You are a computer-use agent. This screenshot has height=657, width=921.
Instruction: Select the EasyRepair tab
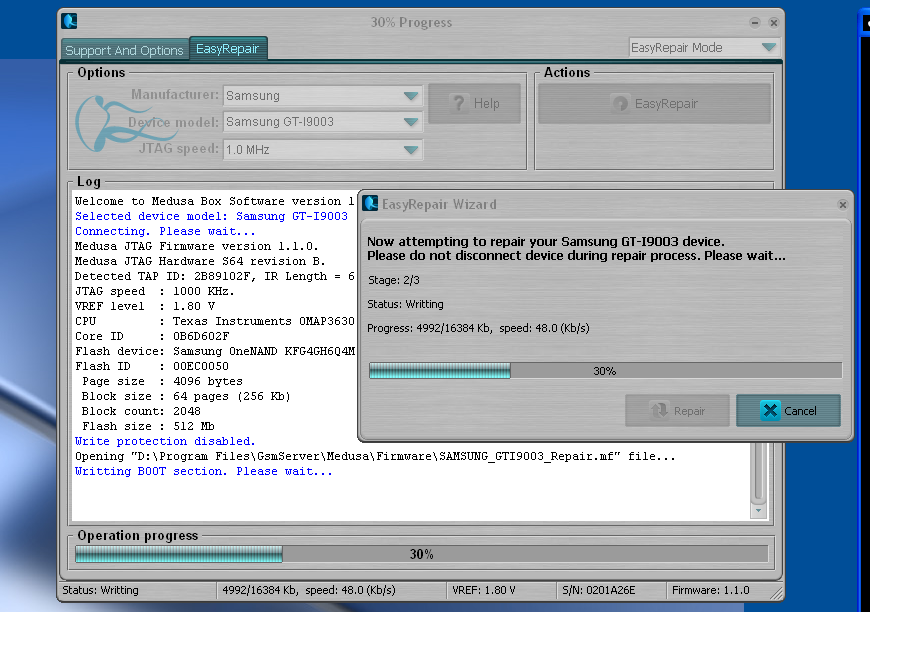click(x=227, y=48)
